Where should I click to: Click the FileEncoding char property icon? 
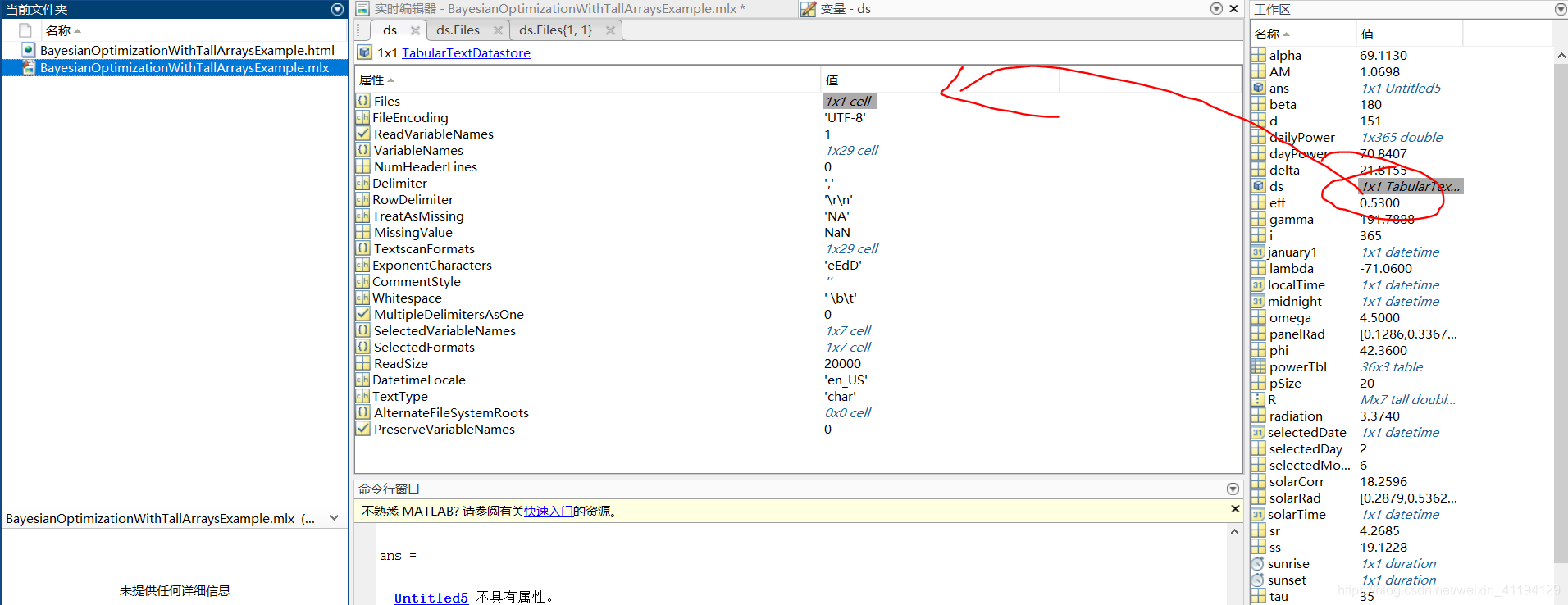pos(362,117)
